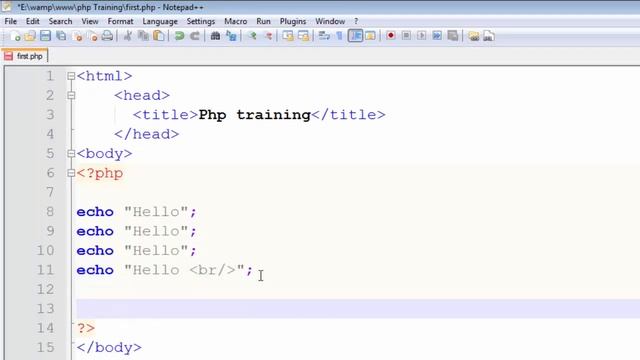Click the Open file toolbar icon
The width and height of the screenshot is (640, 360).
(x=30, y=36)
